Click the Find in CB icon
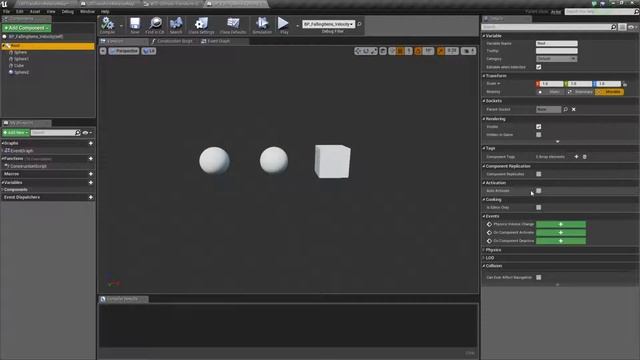Screen dimensions: 640x360 [x=155, y=24]
